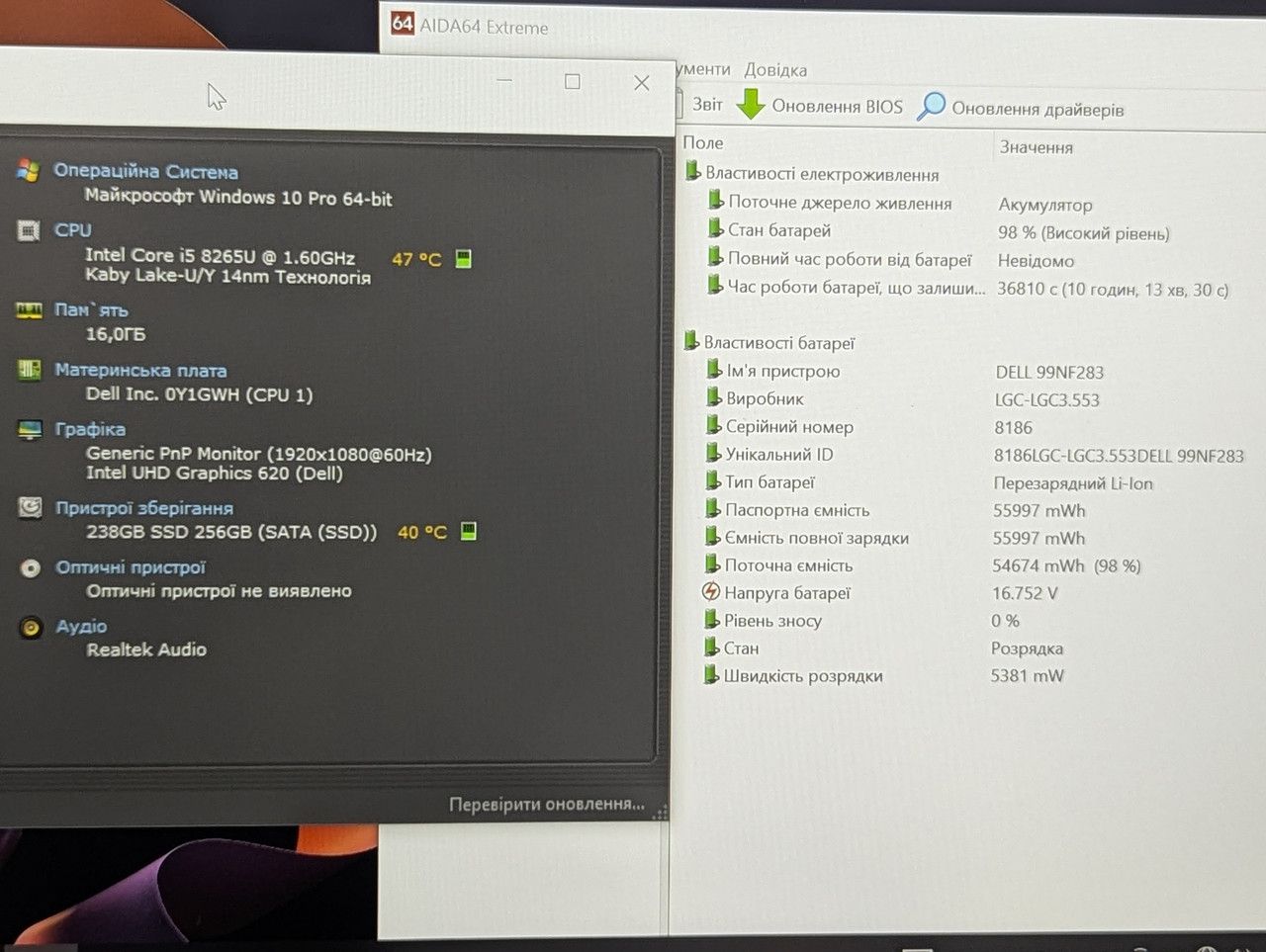This screenshot has height=952, width=1266.
Task: Click the motherboard icon beside Материнська плата
Action: click(30, 370)
